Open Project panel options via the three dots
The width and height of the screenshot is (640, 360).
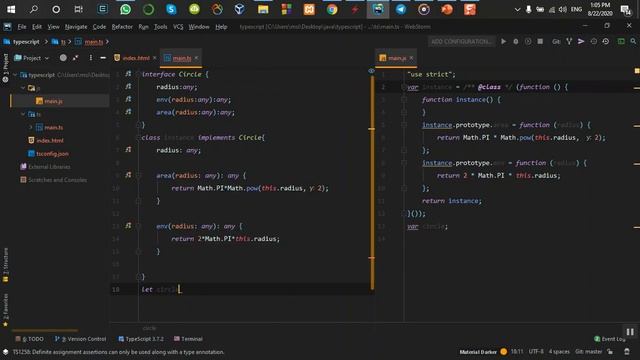tap(91, 58)
